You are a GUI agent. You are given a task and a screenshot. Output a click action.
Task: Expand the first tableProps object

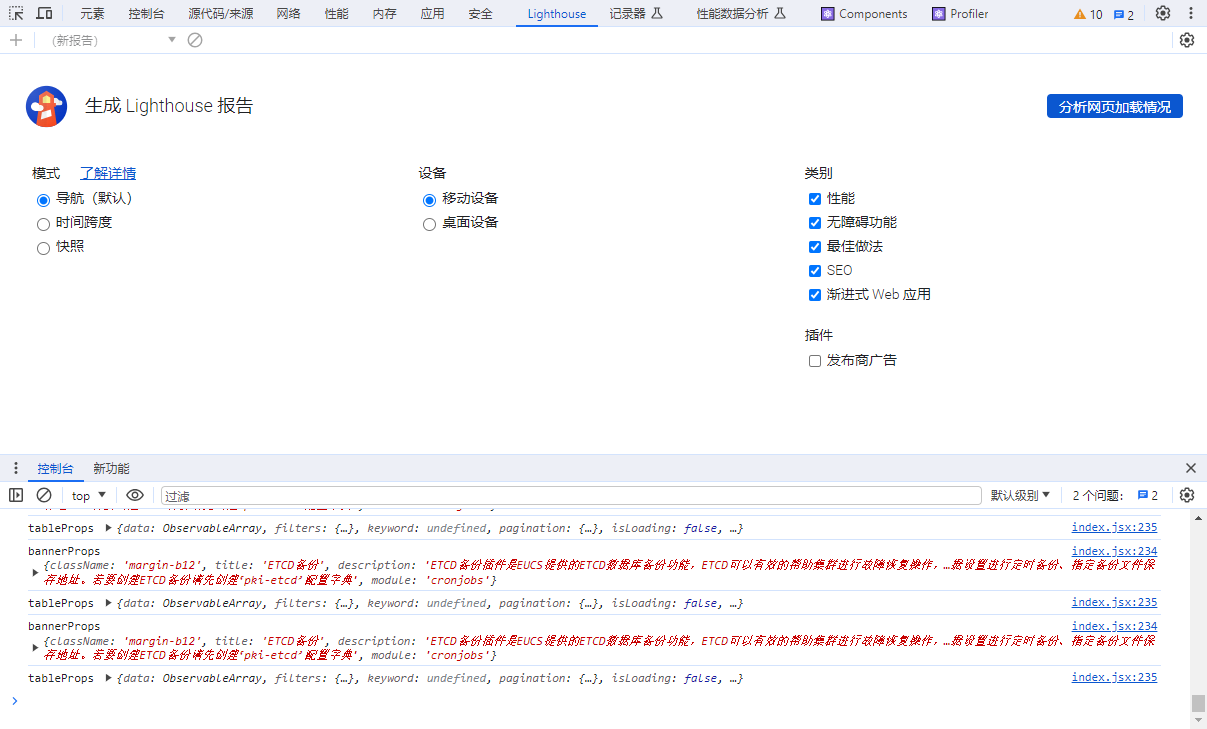(x=108, y=528)
